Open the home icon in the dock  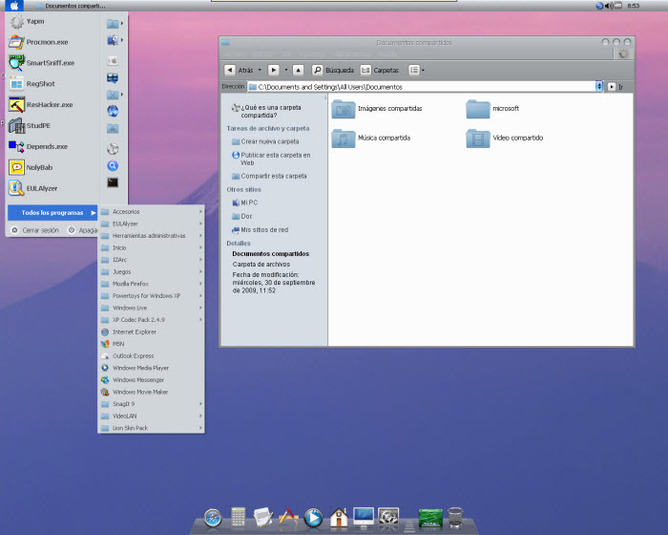pos(338,518)
